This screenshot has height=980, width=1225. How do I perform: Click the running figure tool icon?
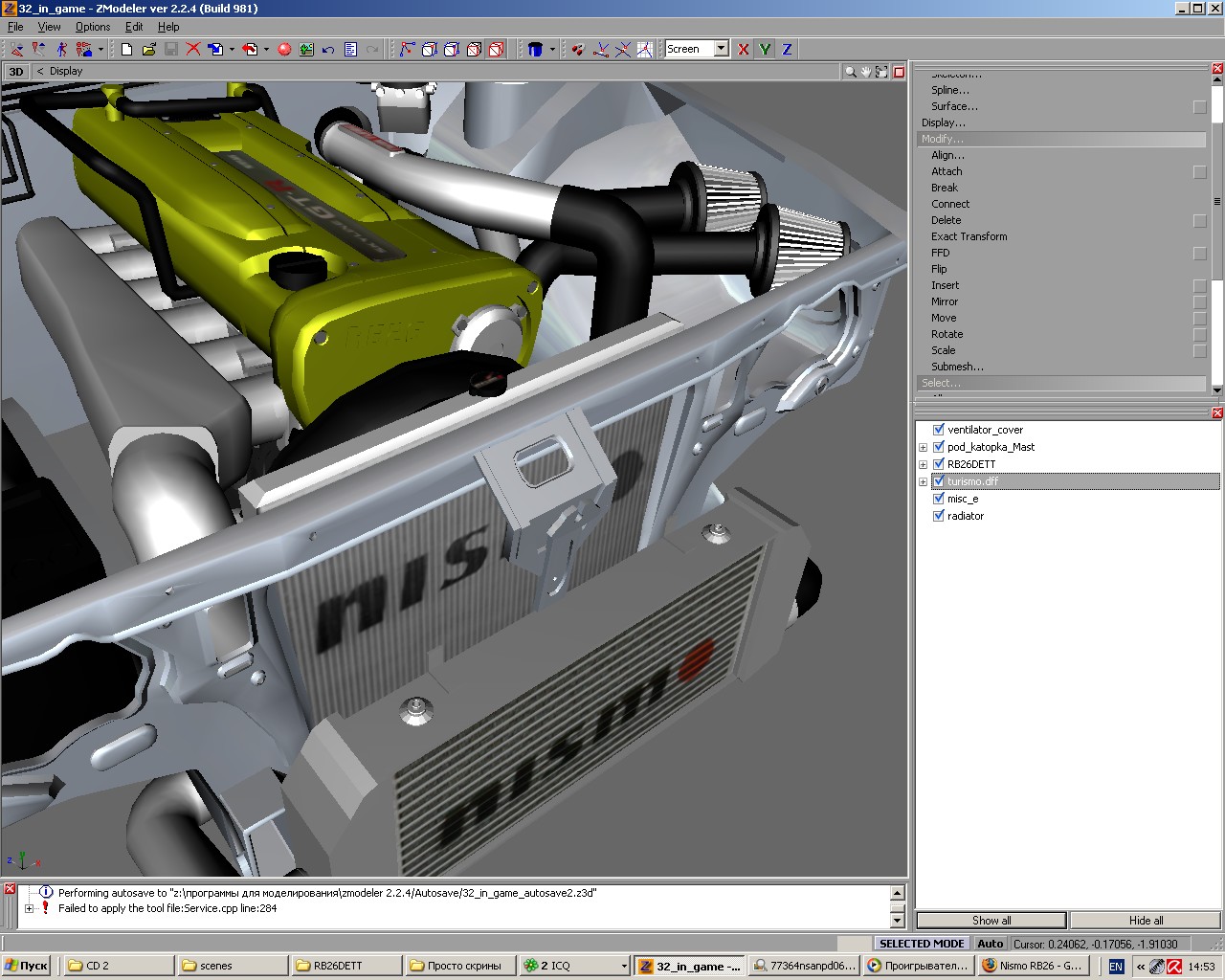coord(62,49)
